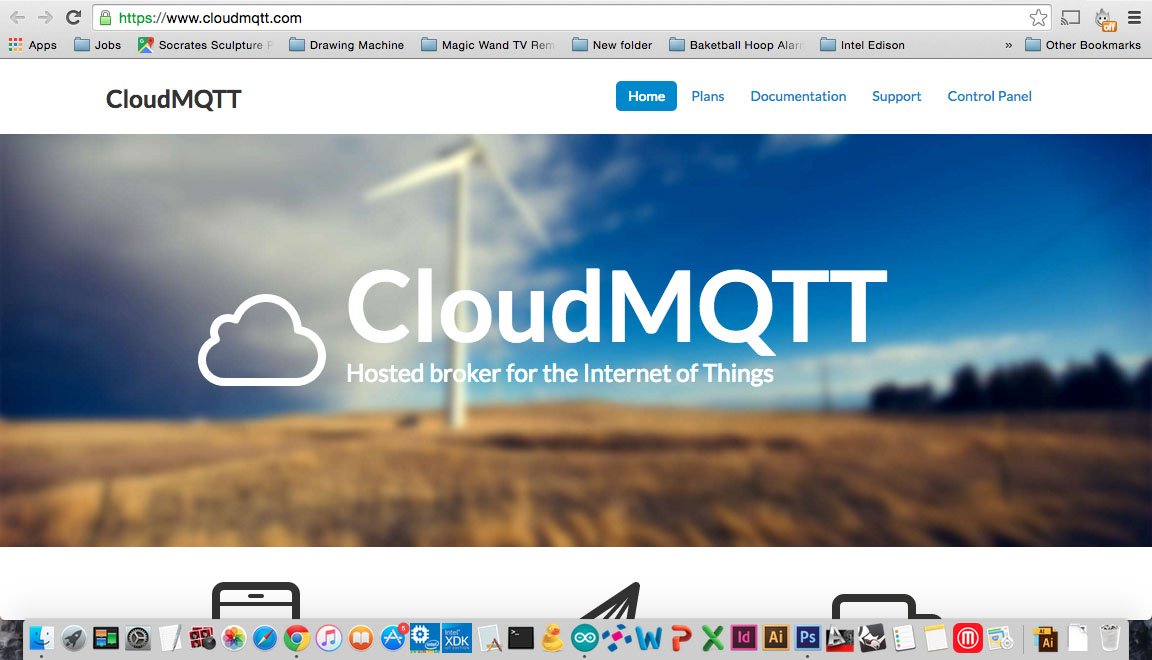Open the Apps bookmarks shortcut
Image resolution: width=1152 pixels, height=660 pixels.
click(32, 45)
